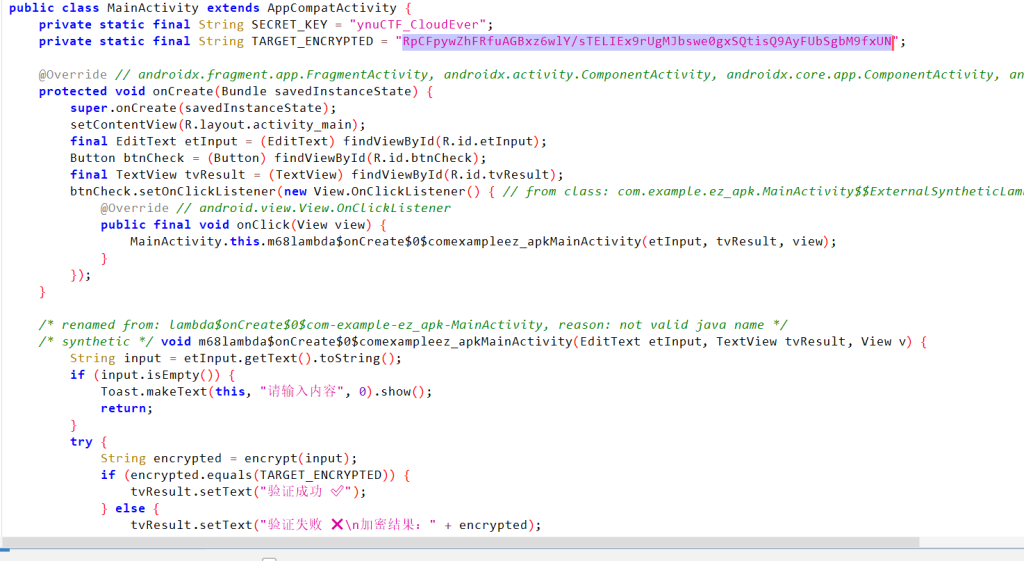Viewport: 1024px width, 561px height.
Task: Click the "ynuCTF_CloudEver" secret key string
Action: tap(401, 25)
